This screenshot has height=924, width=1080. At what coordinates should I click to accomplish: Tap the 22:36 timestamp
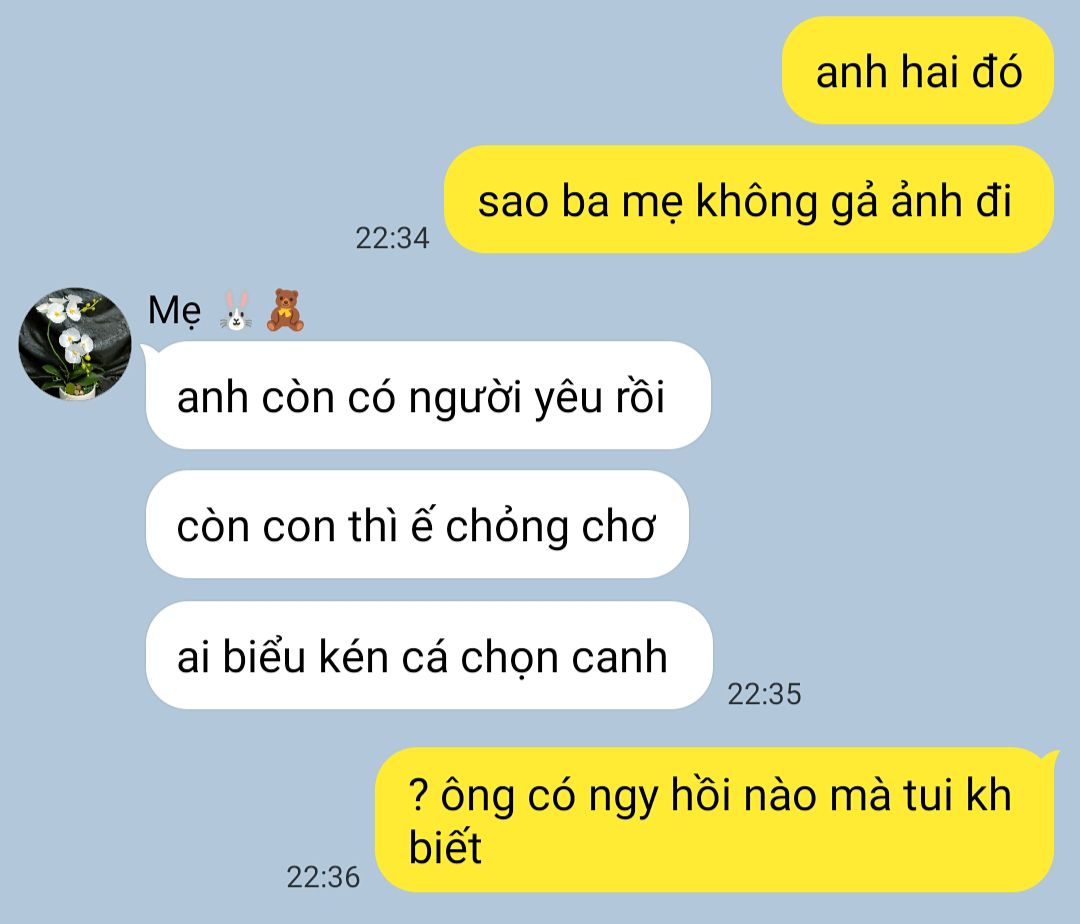click(323, 877)
